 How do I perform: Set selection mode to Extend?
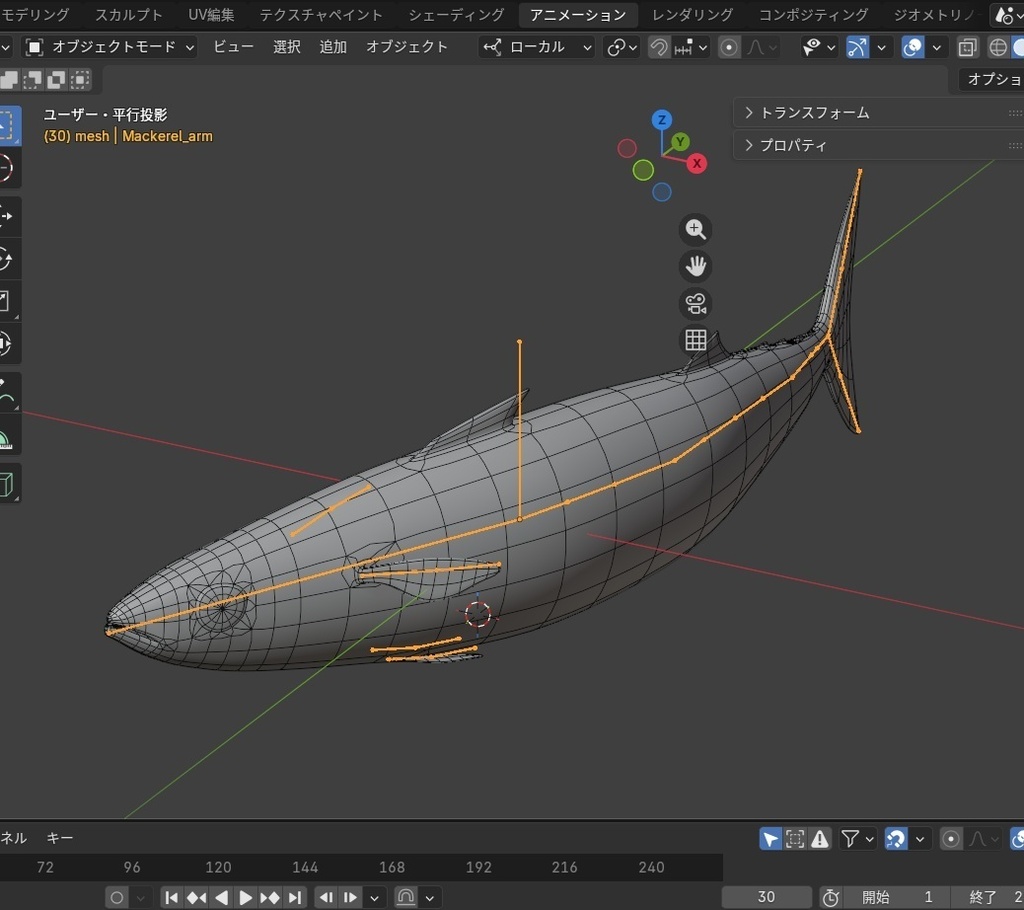tap(33, 80)
